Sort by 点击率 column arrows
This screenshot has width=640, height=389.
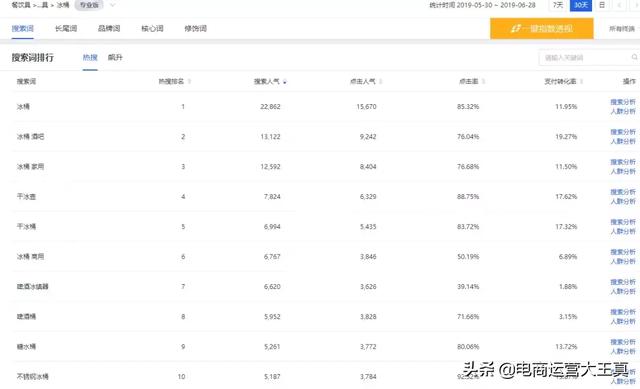(x=483, y=82)
